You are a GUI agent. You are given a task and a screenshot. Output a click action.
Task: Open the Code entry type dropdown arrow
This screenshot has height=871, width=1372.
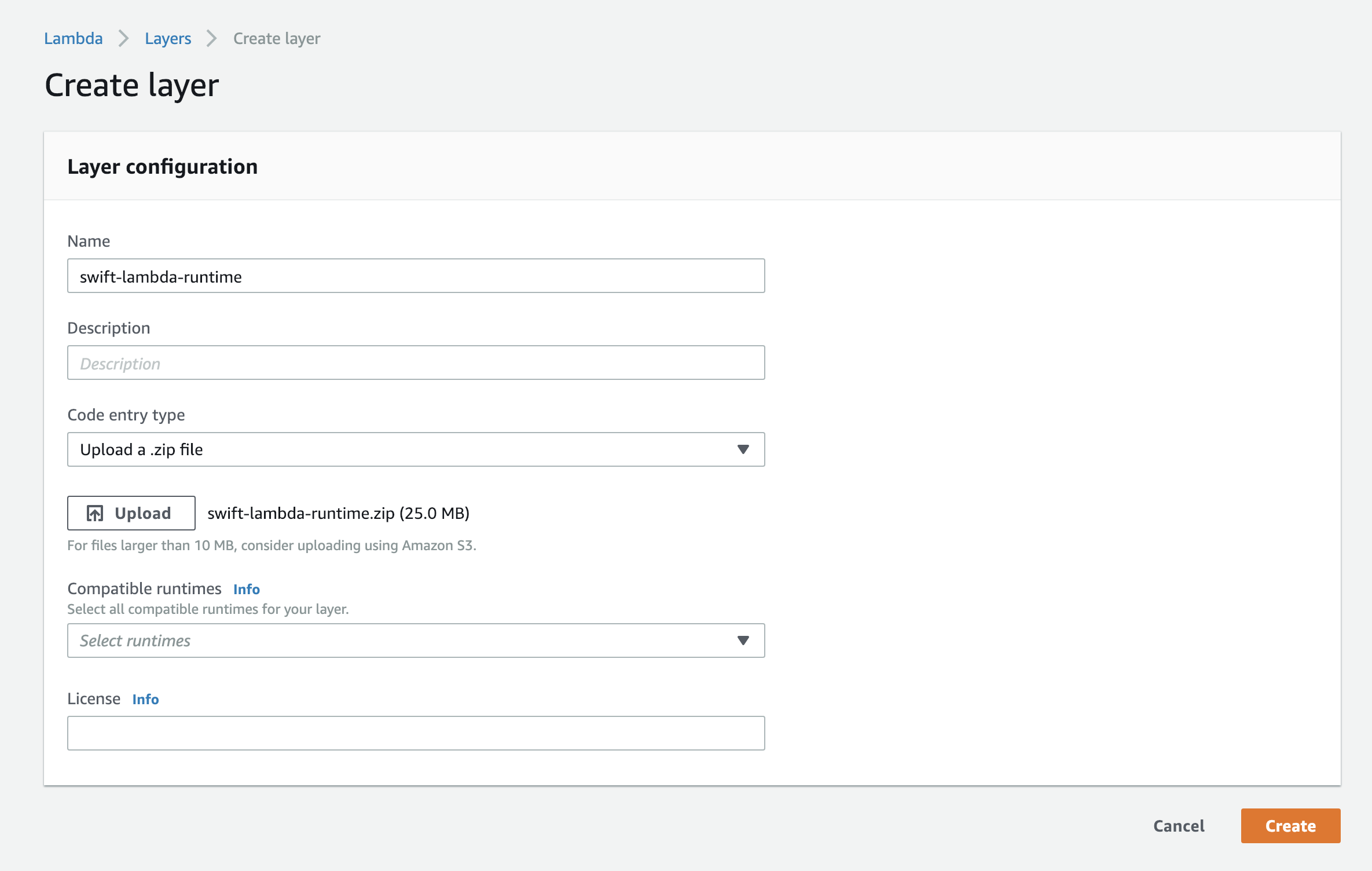tap(743, 449)
